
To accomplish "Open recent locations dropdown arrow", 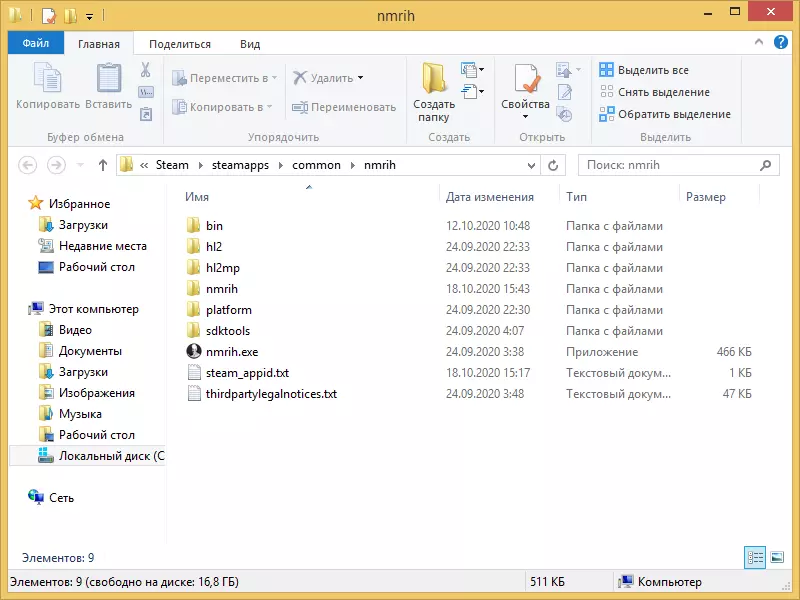I will tap(80, 165).
